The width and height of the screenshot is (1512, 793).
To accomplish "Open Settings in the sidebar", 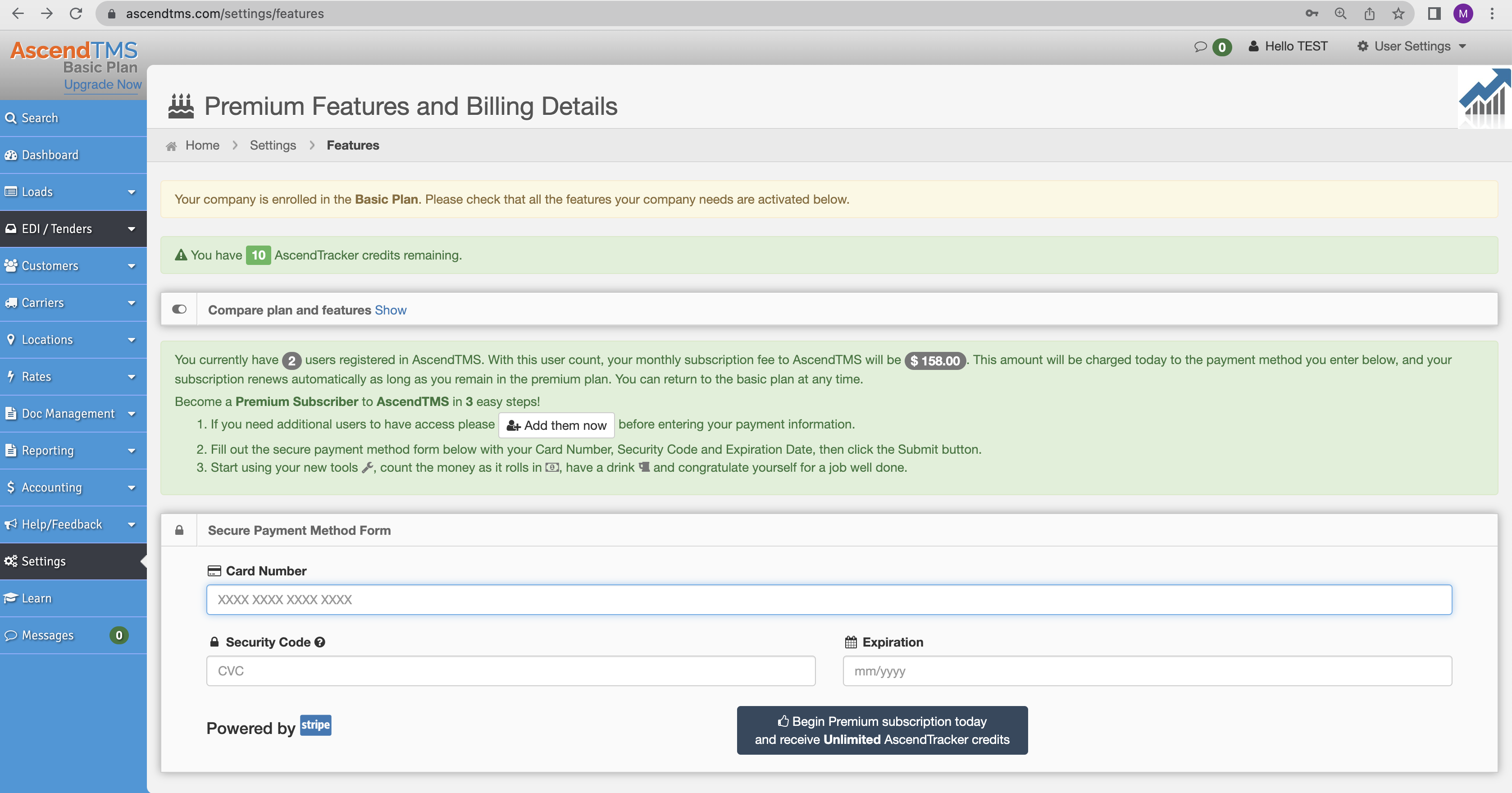I will coord(73,562).
